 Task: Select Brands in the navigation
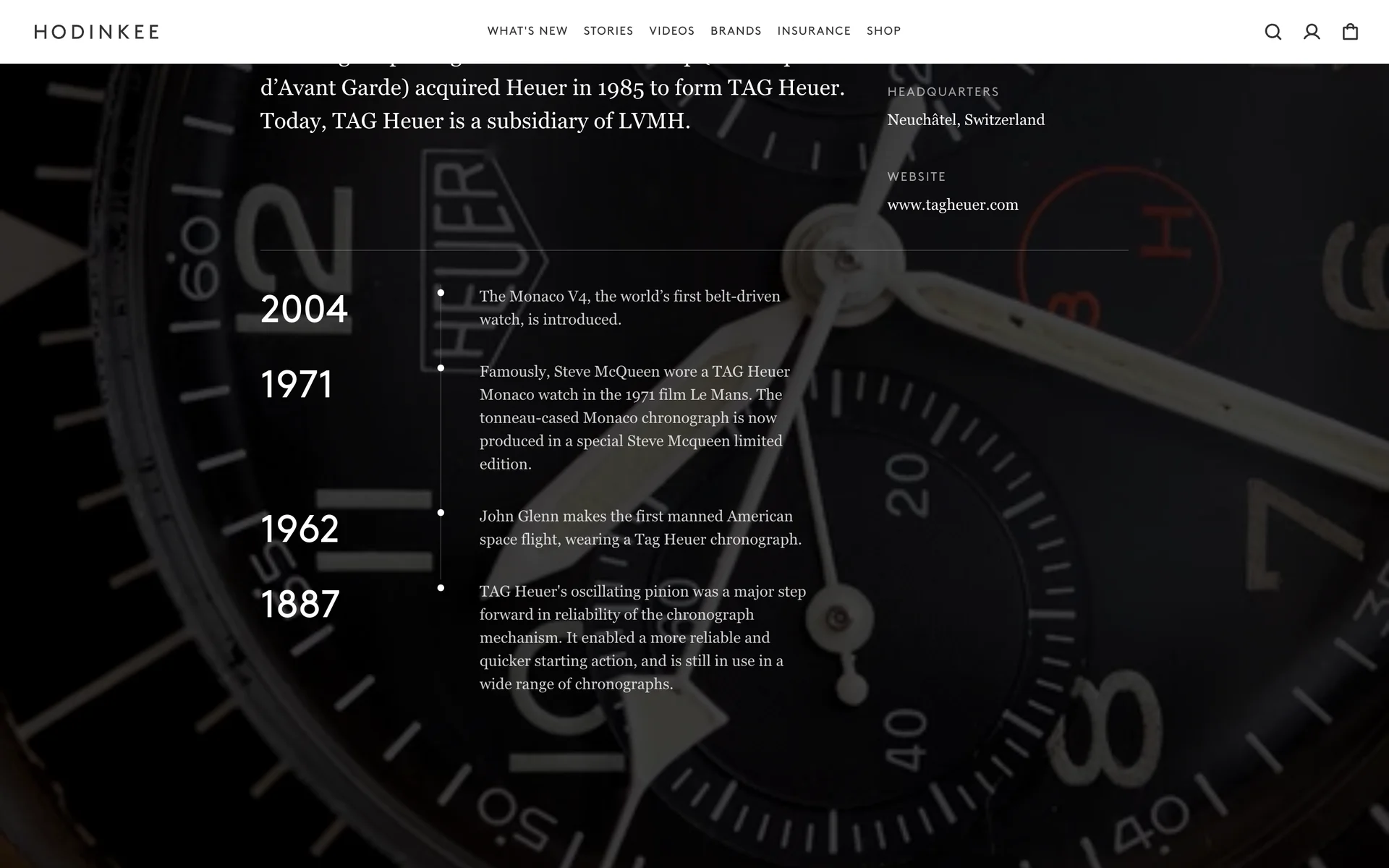pos(736,31)
